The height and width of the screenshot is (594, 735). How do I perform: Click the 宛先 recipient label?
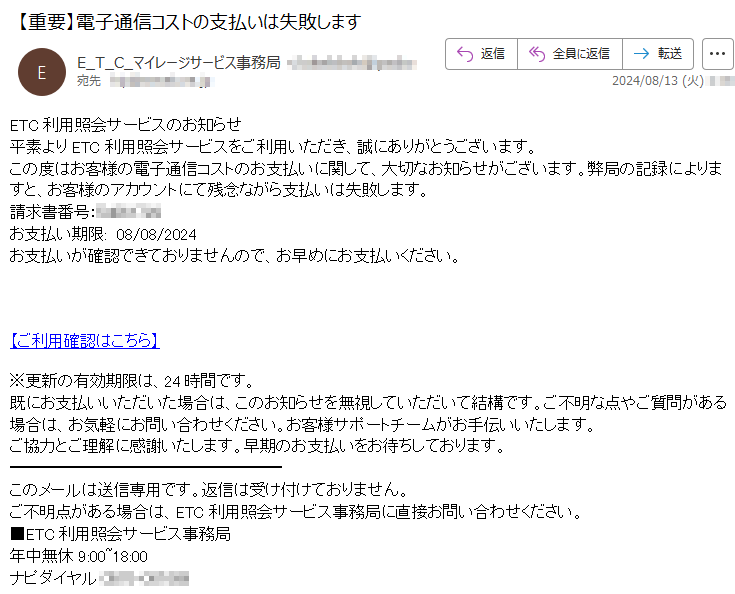(x=89, y=81)
